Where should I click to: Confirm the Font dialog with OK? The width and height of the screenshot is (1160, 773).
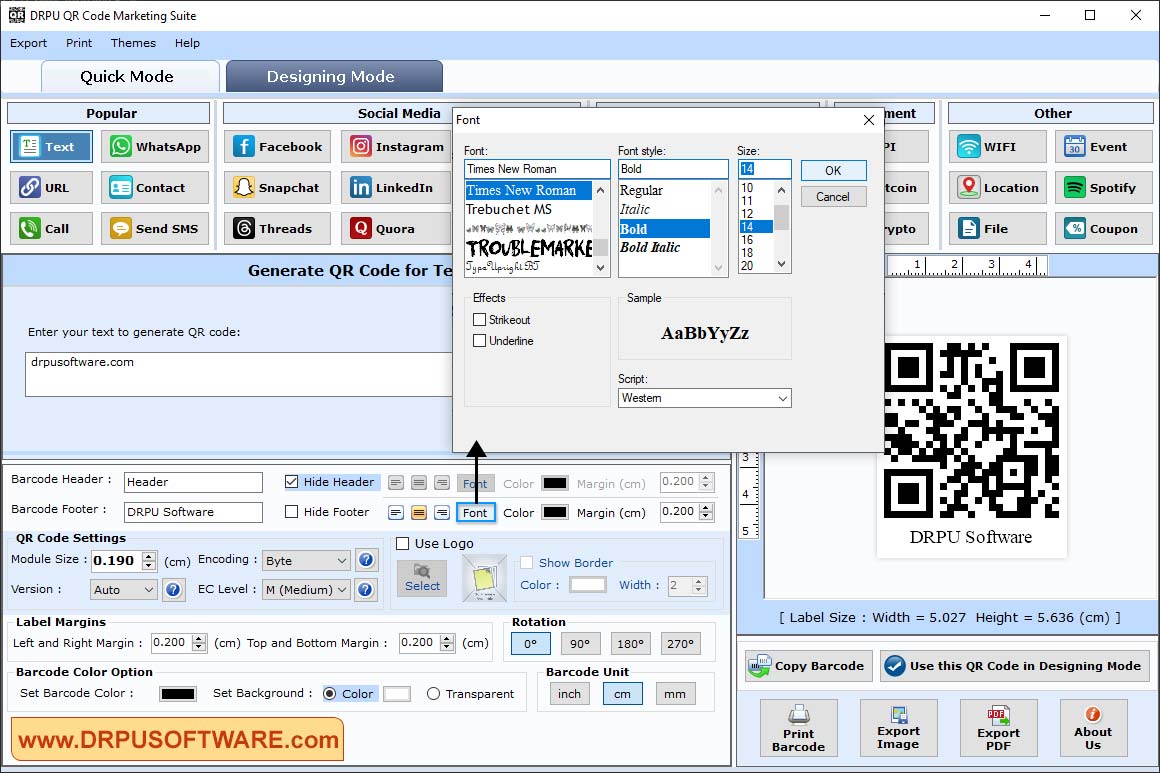[x=833, y=170]
